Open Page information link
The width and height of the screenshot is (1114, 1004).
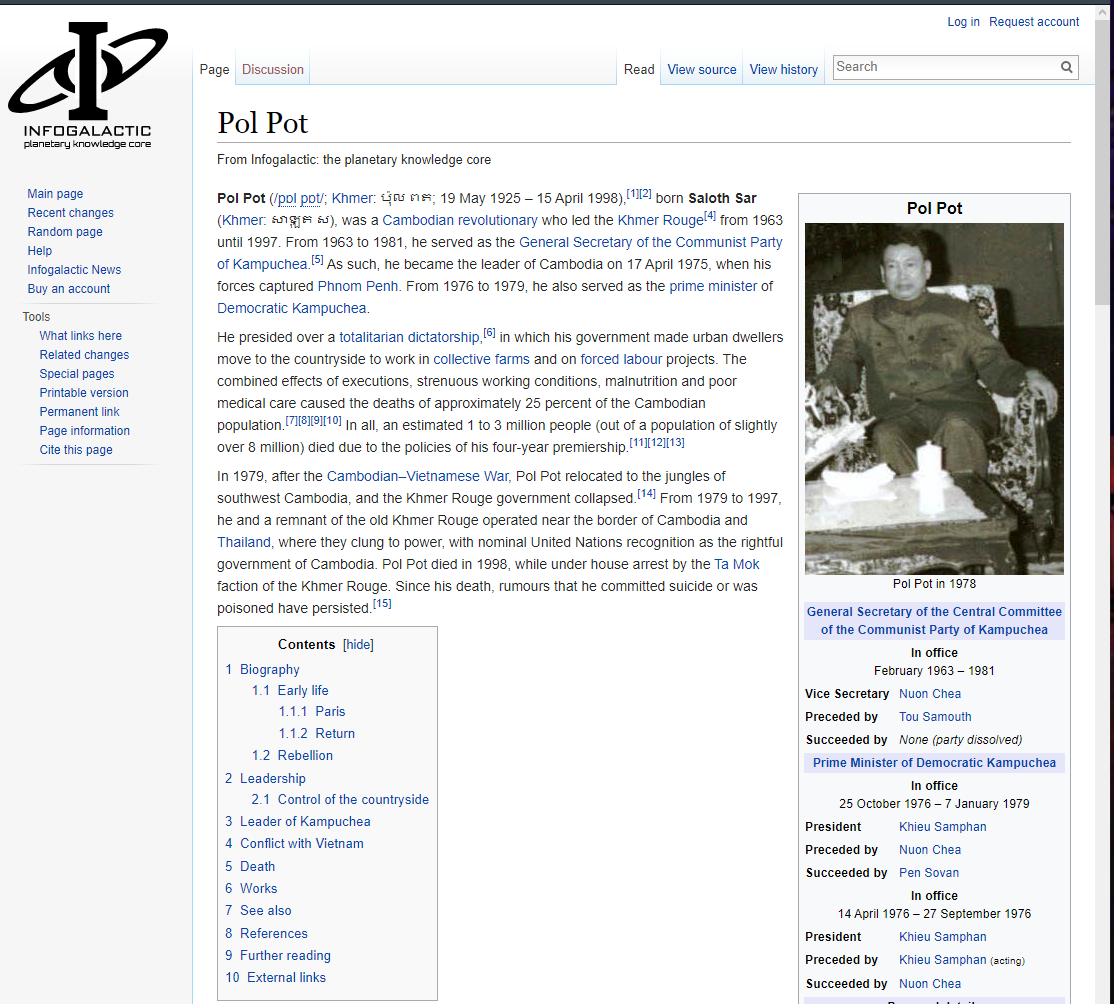(85, 431)
